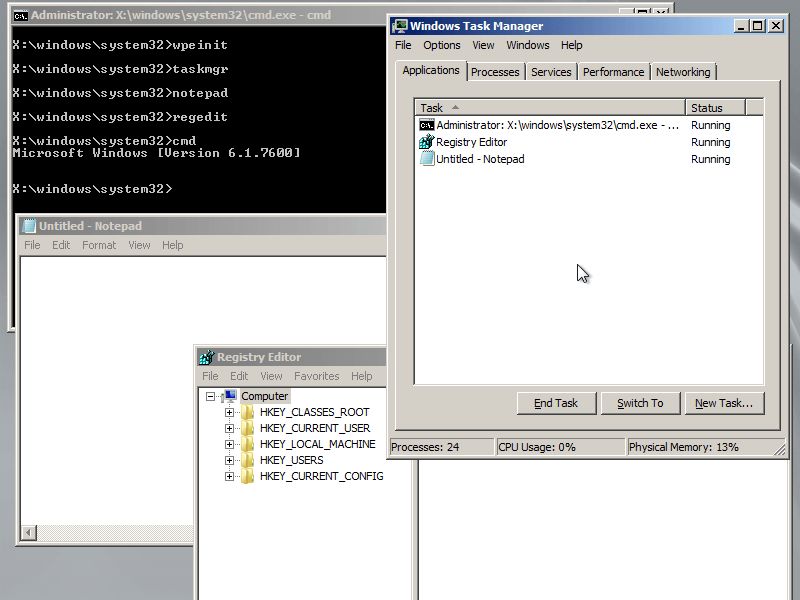Click the New Task... button
Screen dimensions: 800x600
pos(725,403)
